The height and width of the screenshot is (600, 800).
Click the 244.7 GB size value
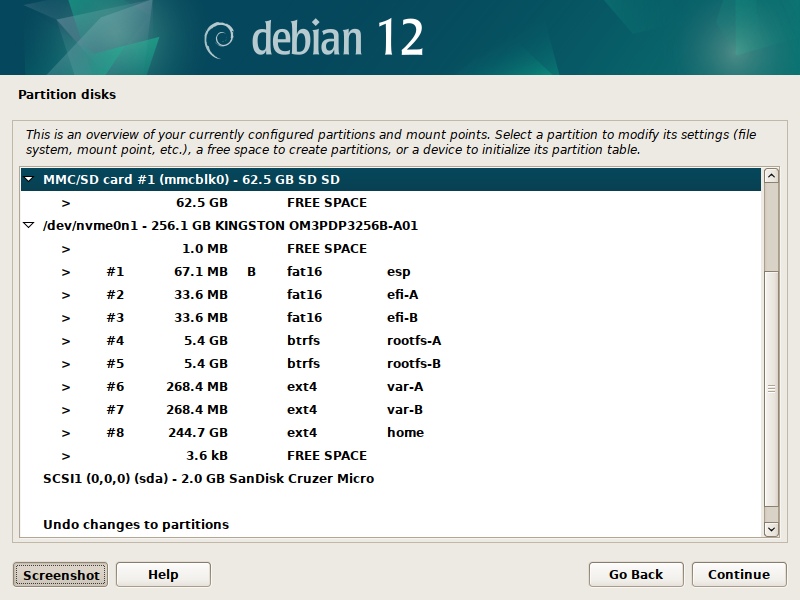coord(198,432)
